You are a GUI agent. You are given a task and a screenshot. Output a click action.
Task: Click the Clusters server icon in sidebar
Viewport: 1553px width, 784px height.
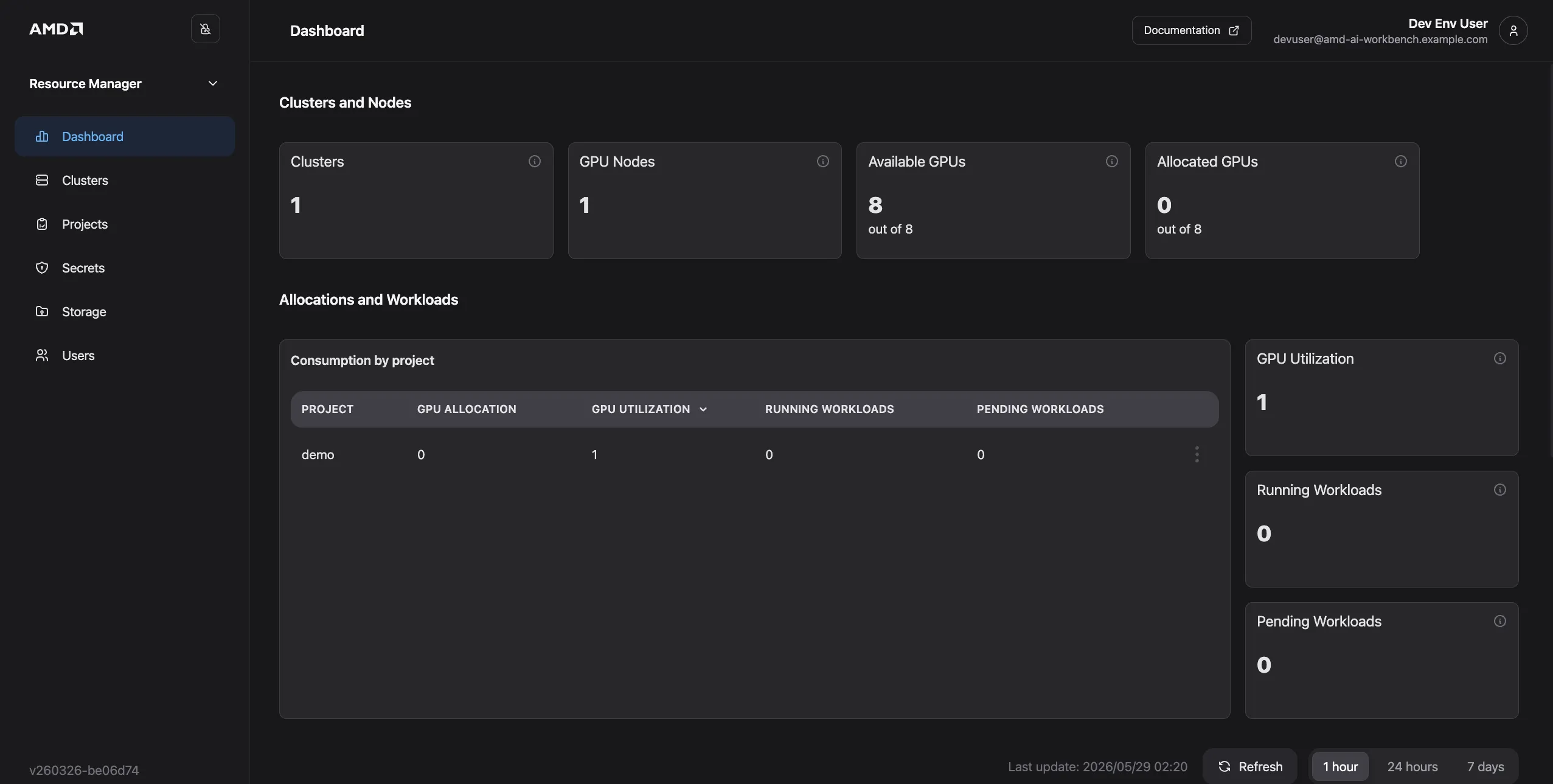(42, 180)
